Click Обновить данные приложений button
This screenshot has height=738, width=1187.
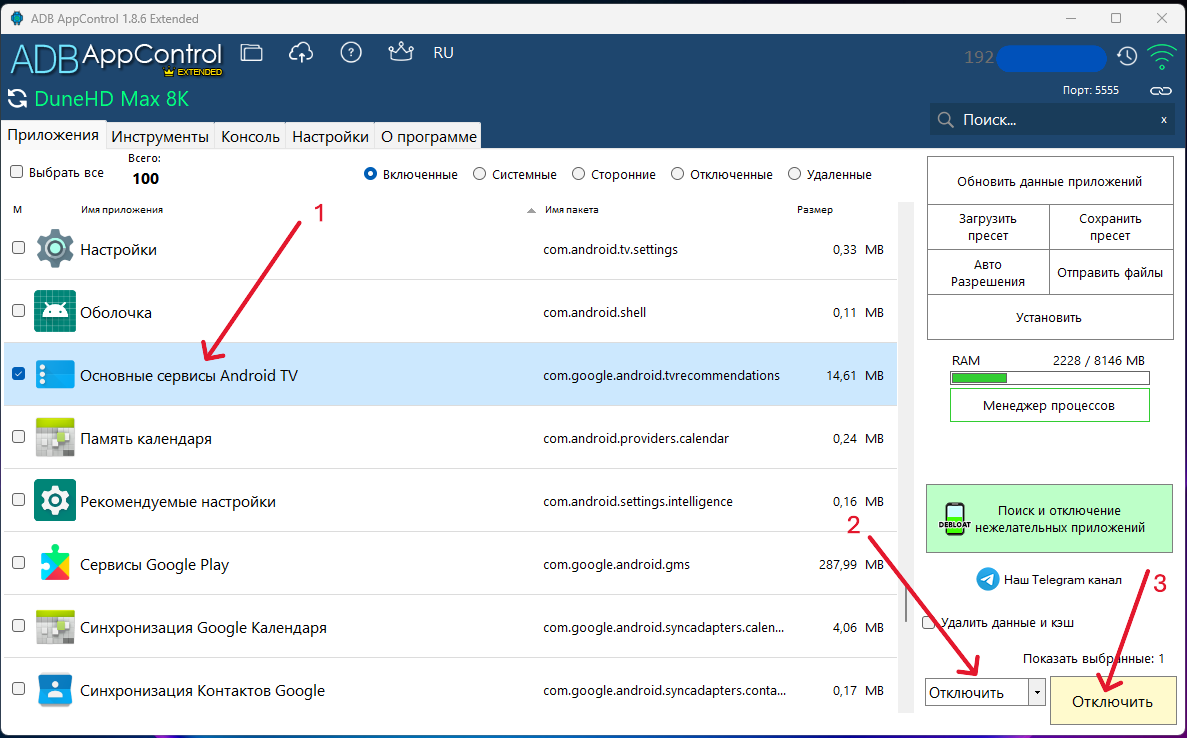point(1049,182)
